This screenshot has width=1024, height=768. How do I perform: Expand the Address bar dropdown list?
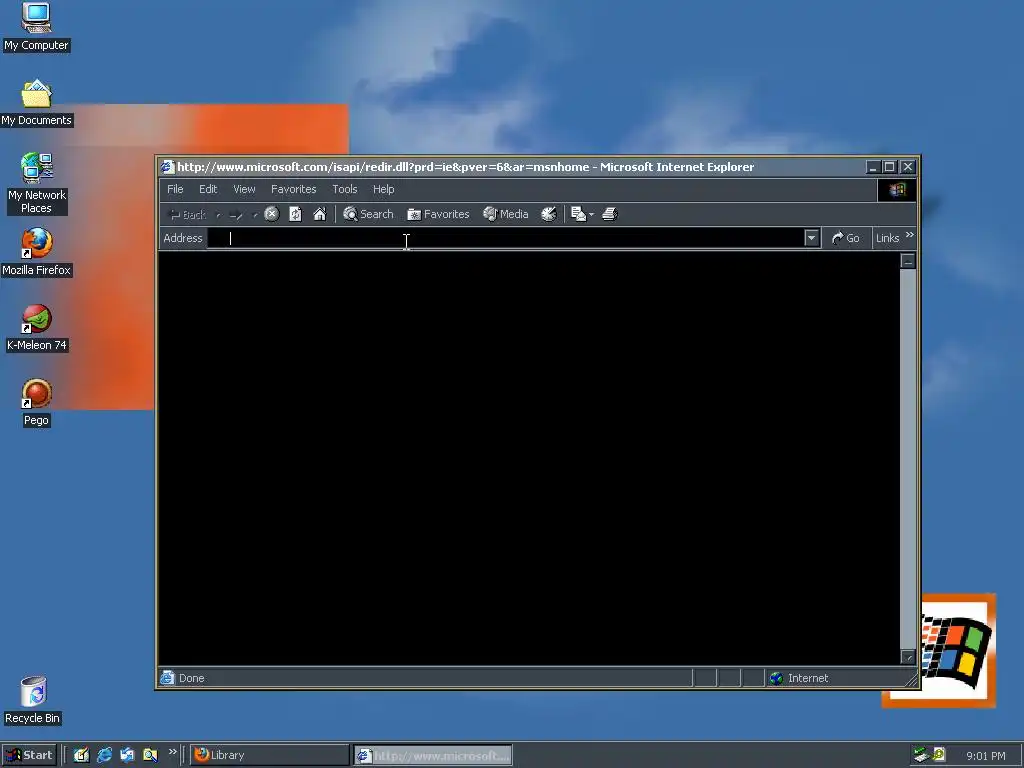point(812,238)
